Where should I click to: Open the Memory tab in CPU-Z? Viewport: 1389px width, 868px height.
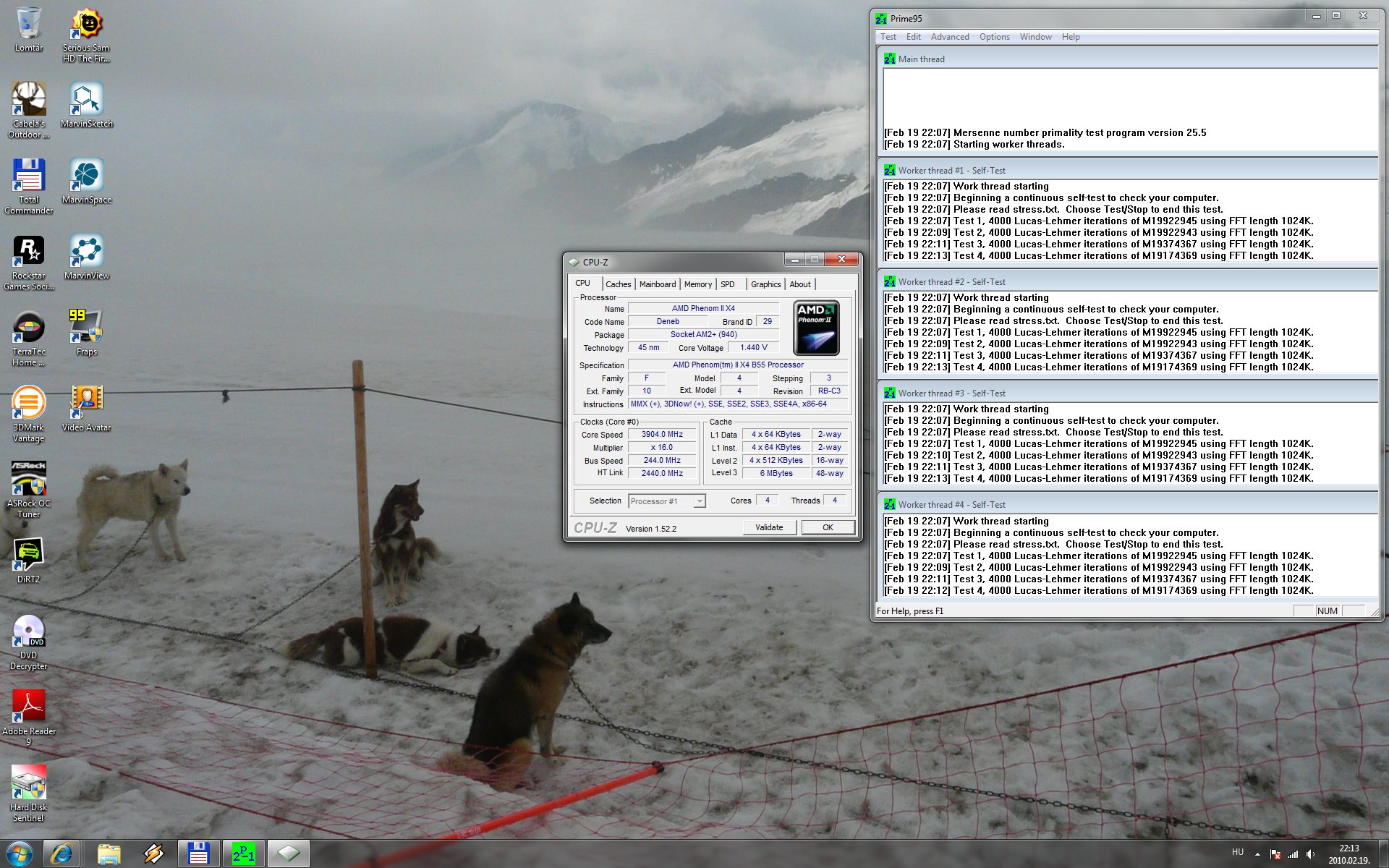(x=697, y=284)
